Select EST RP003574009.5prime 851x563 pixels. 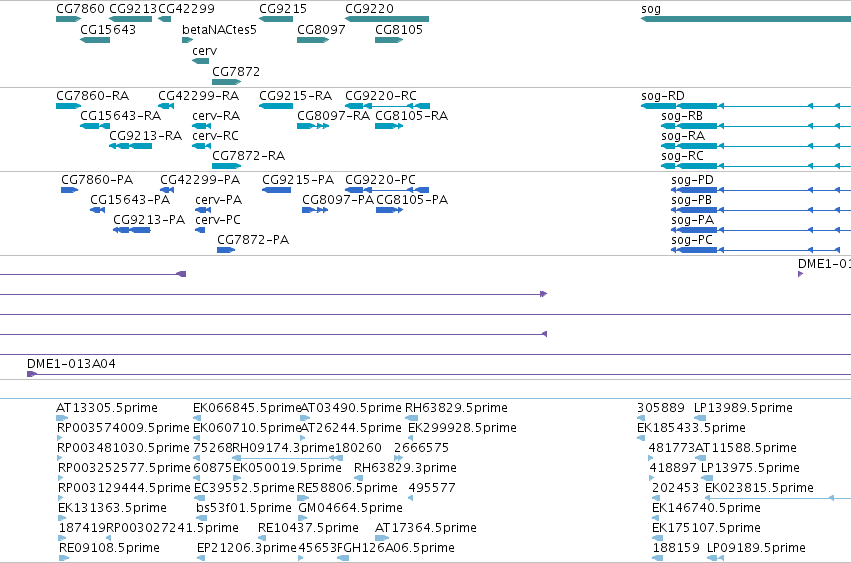coord(123,428)
